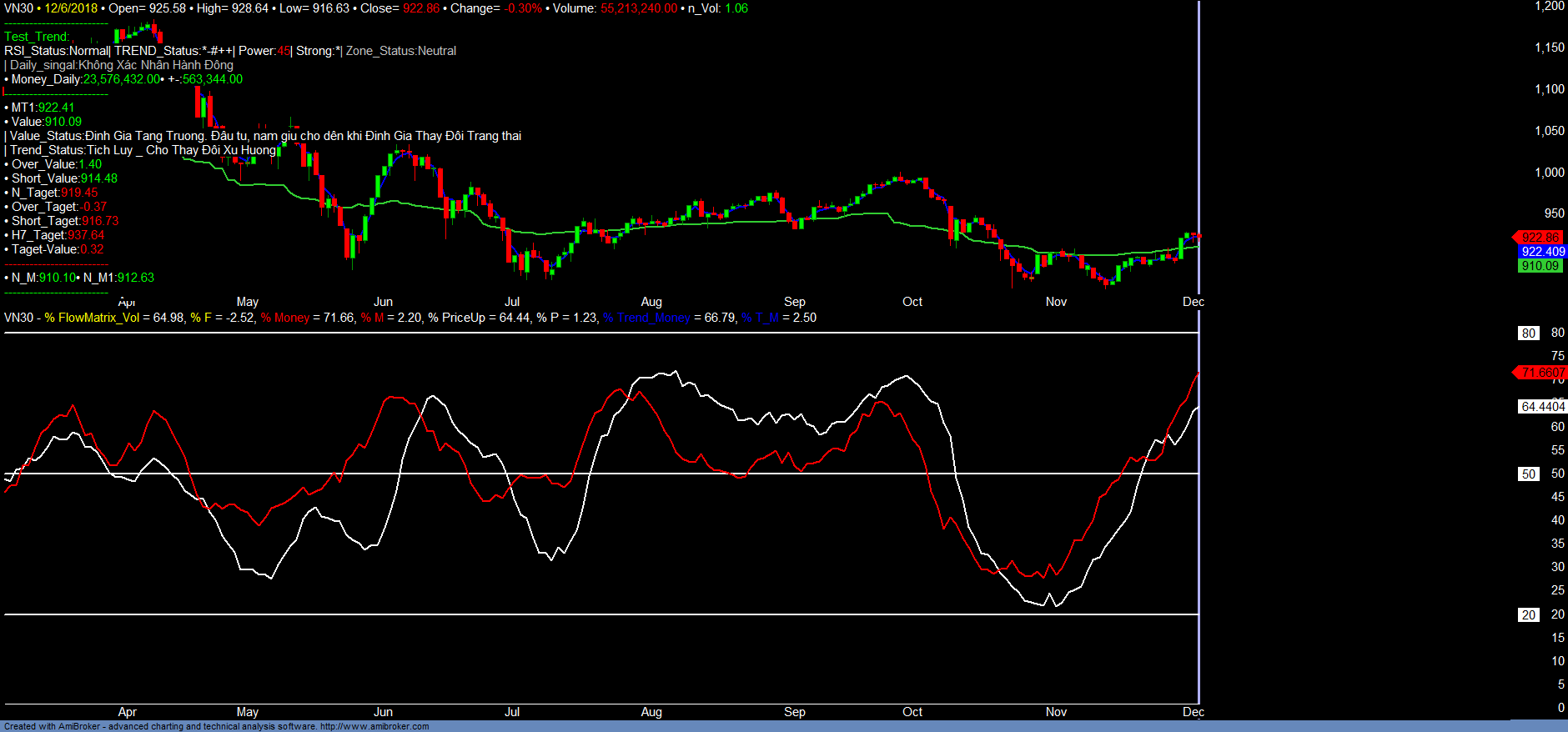Click the 12/6/2018 date in chart title

pos(70,8)
